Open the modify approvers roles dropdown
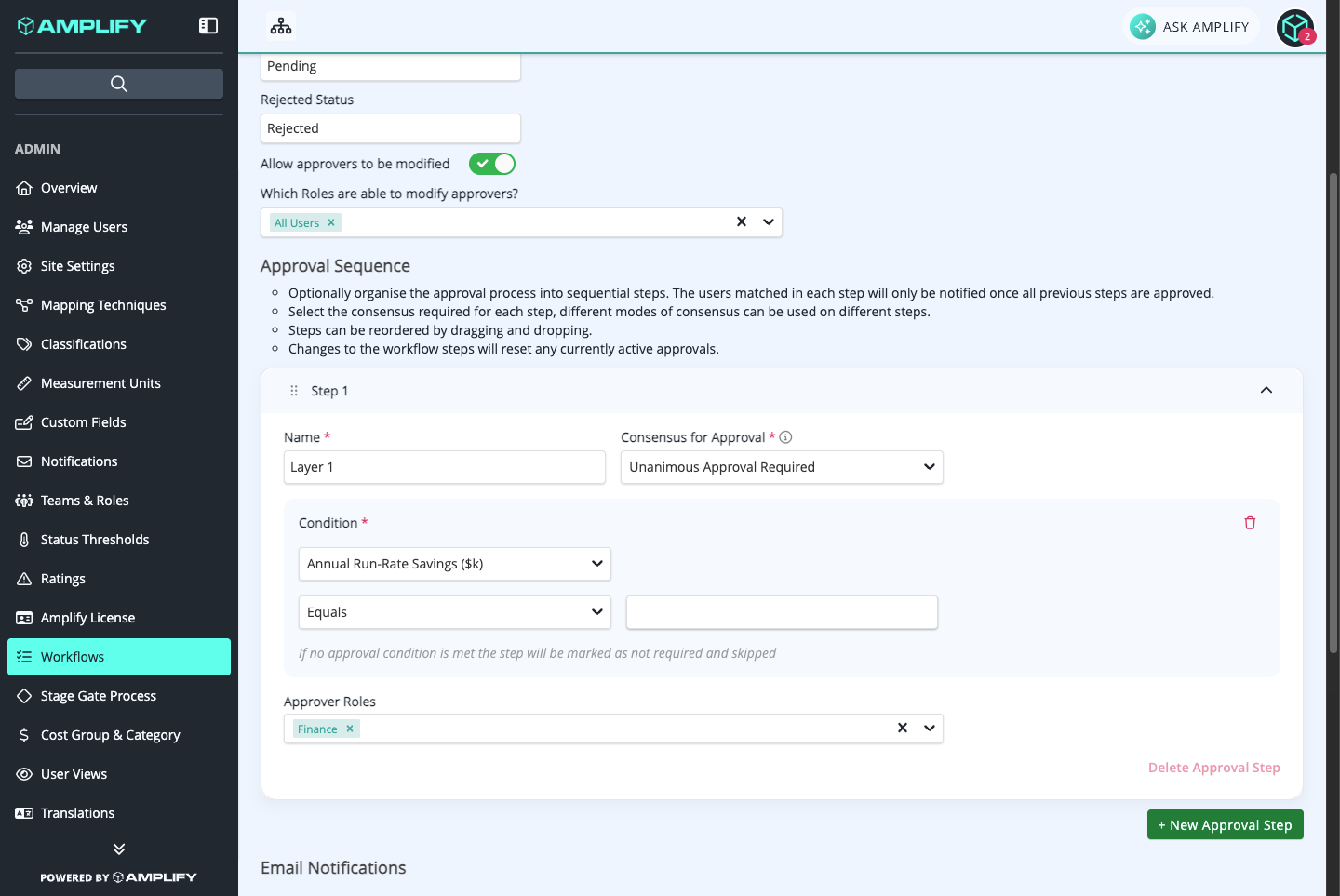1340x896 pixels. pos(769,221)
